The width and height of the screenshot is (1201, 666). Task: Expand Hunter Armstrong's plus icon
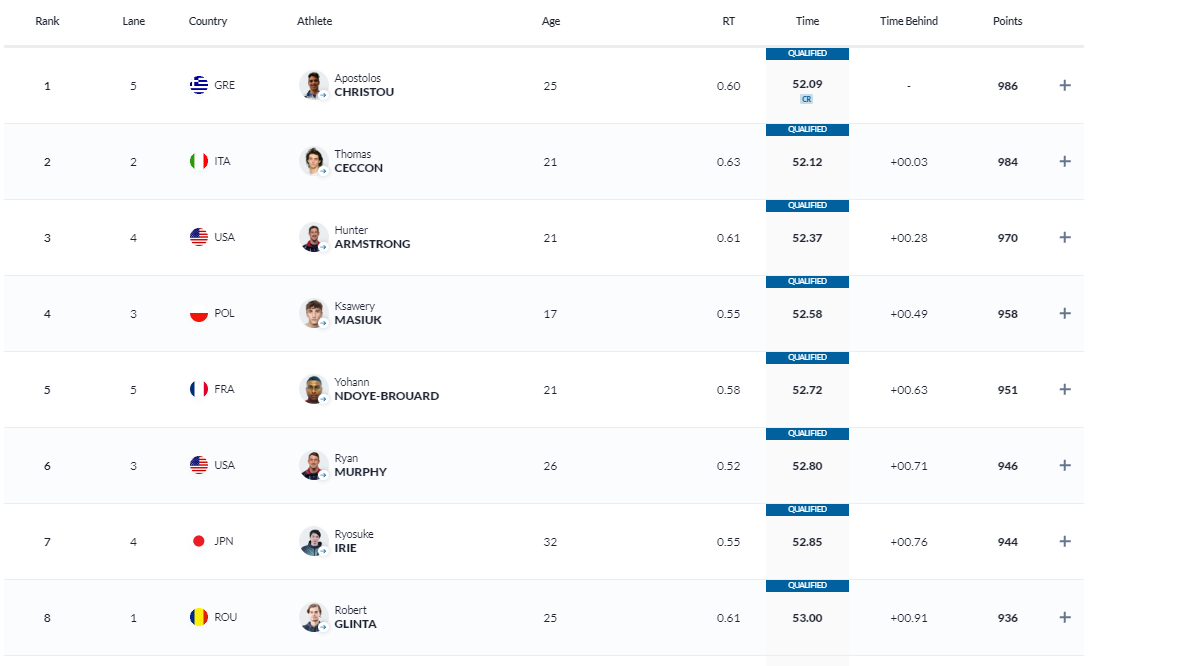(1065, 238)
